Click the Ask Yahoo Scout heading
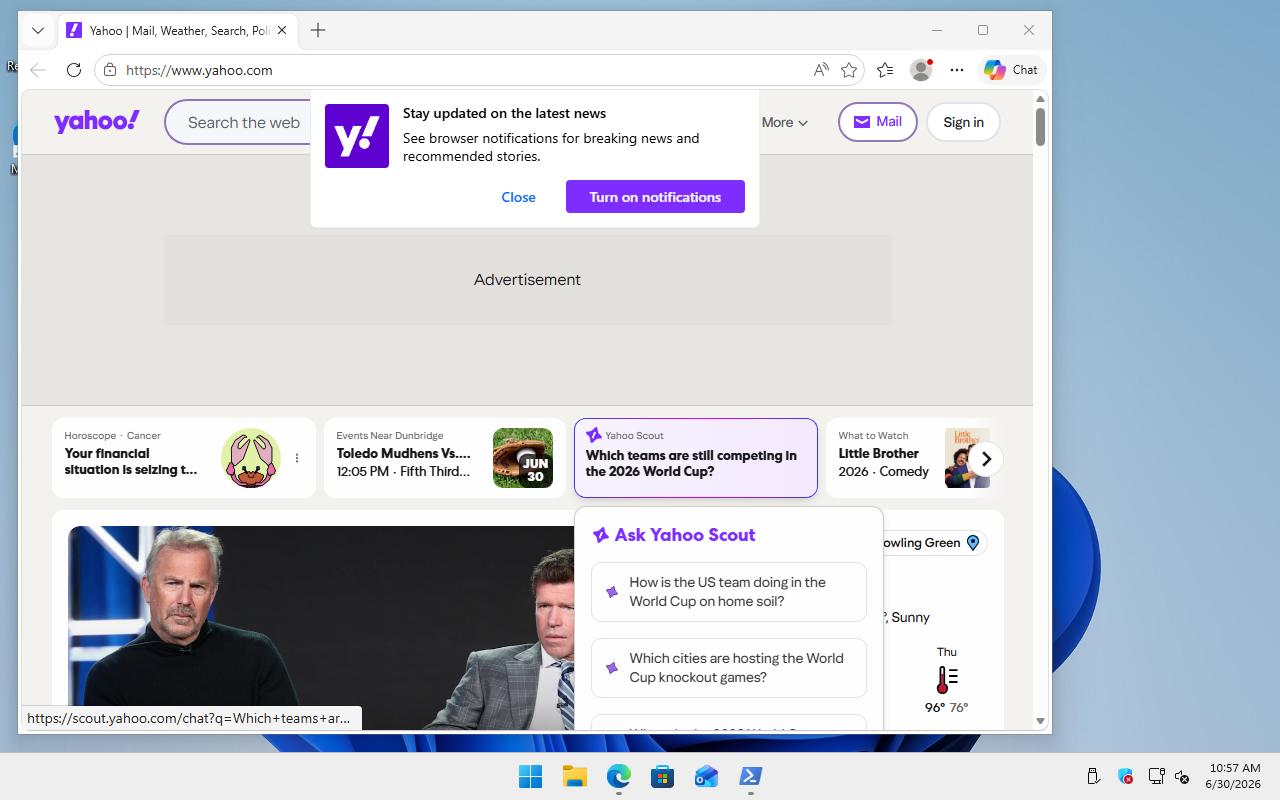The height and width of the screenshot is (800, 1280). pyautogui.click(x=685, y=535)
